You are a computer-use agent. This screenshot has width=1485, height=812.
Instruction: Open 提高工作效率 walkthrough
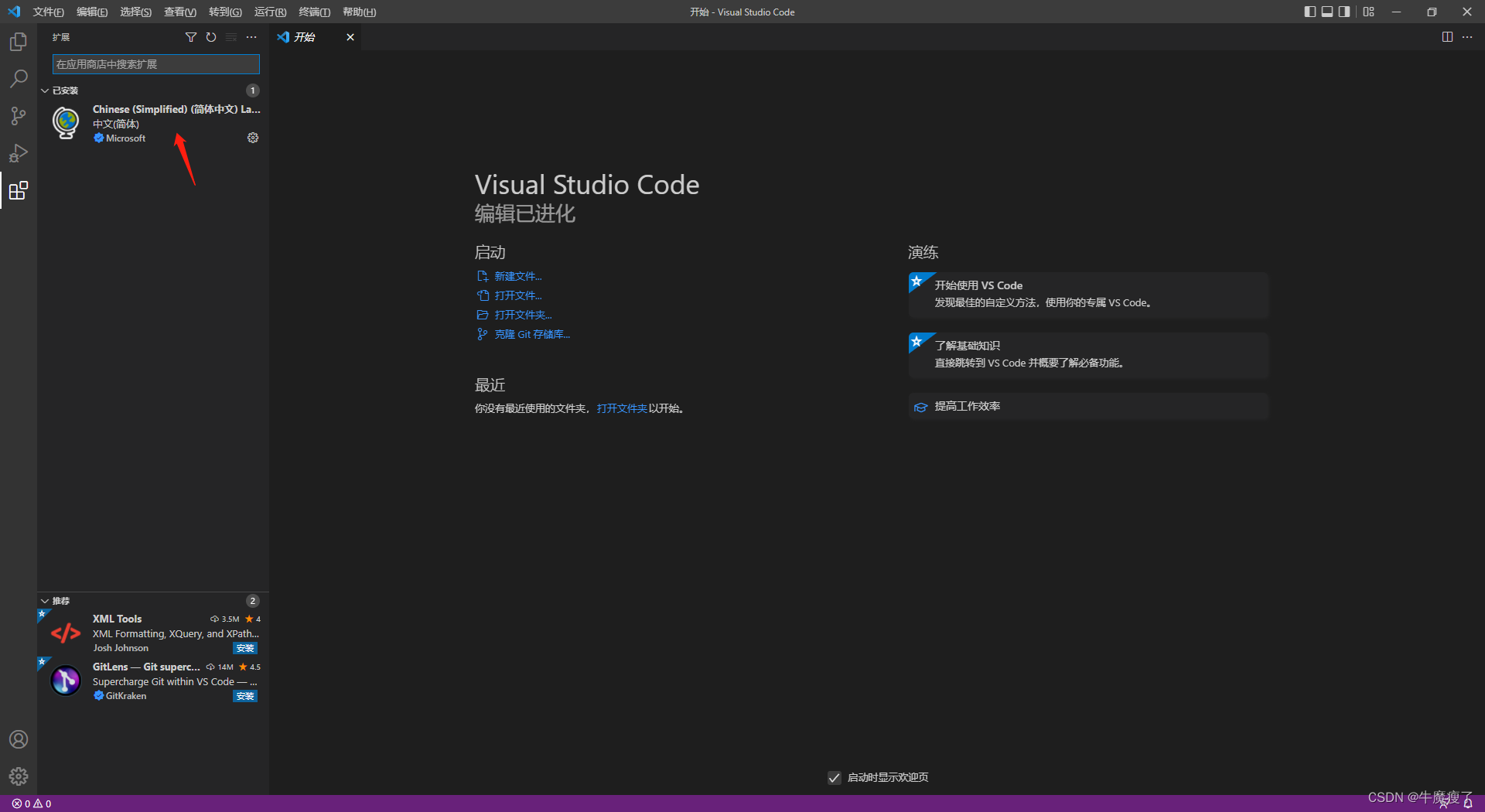click(x=1089, y=407)
